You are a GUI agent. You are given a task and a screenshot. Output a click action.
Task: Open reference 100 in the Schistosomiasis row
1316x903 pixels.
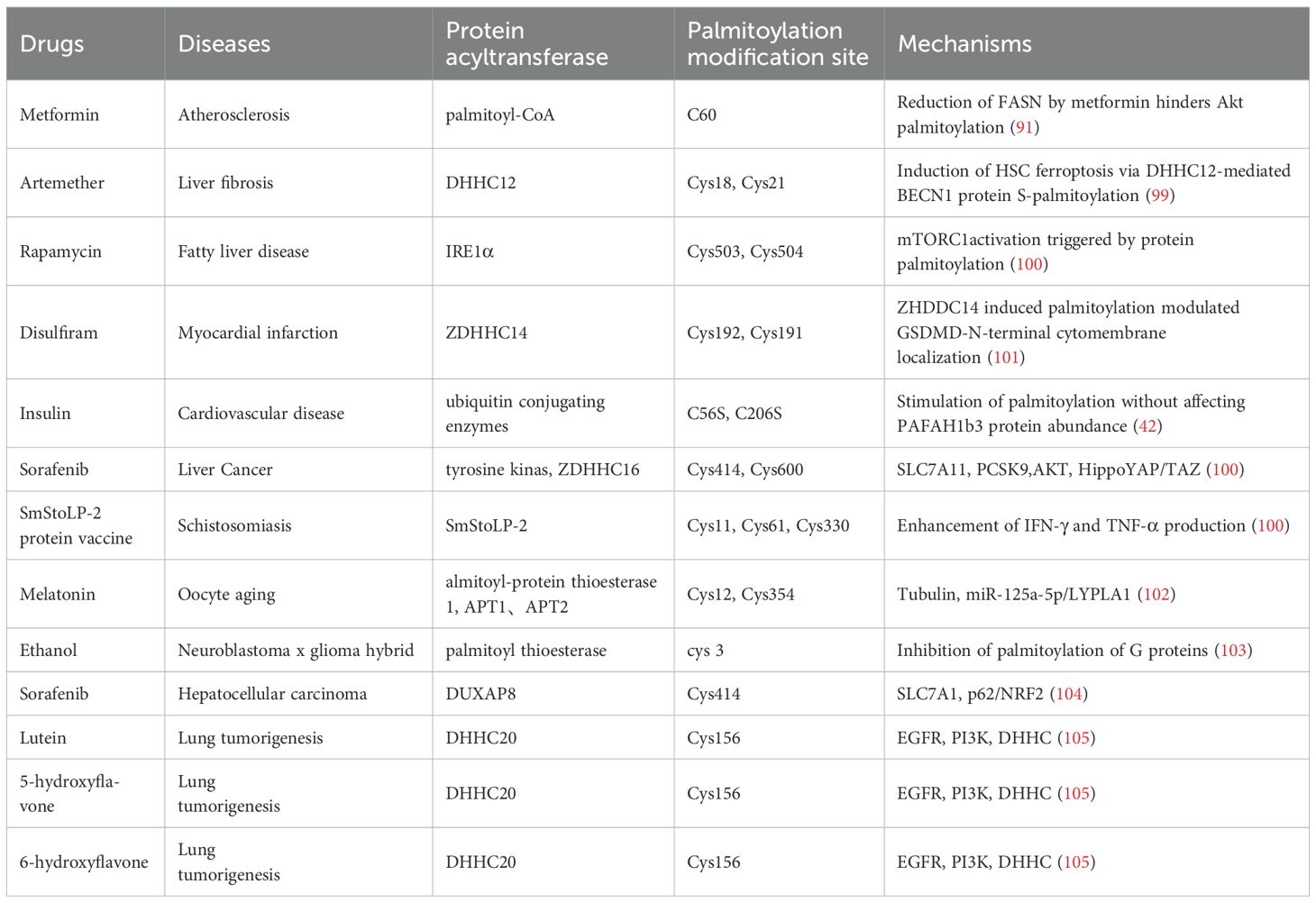[1271, 525]
